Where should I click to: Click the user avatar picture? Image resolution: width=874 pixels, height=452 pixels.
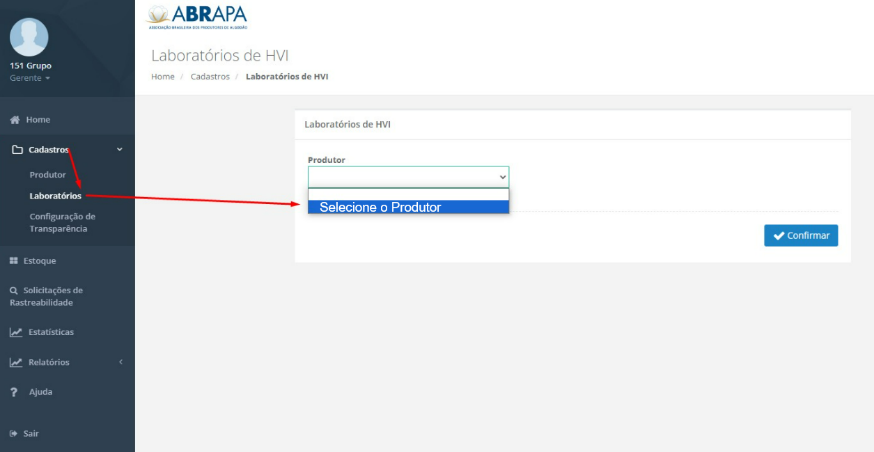coord(29,36)
